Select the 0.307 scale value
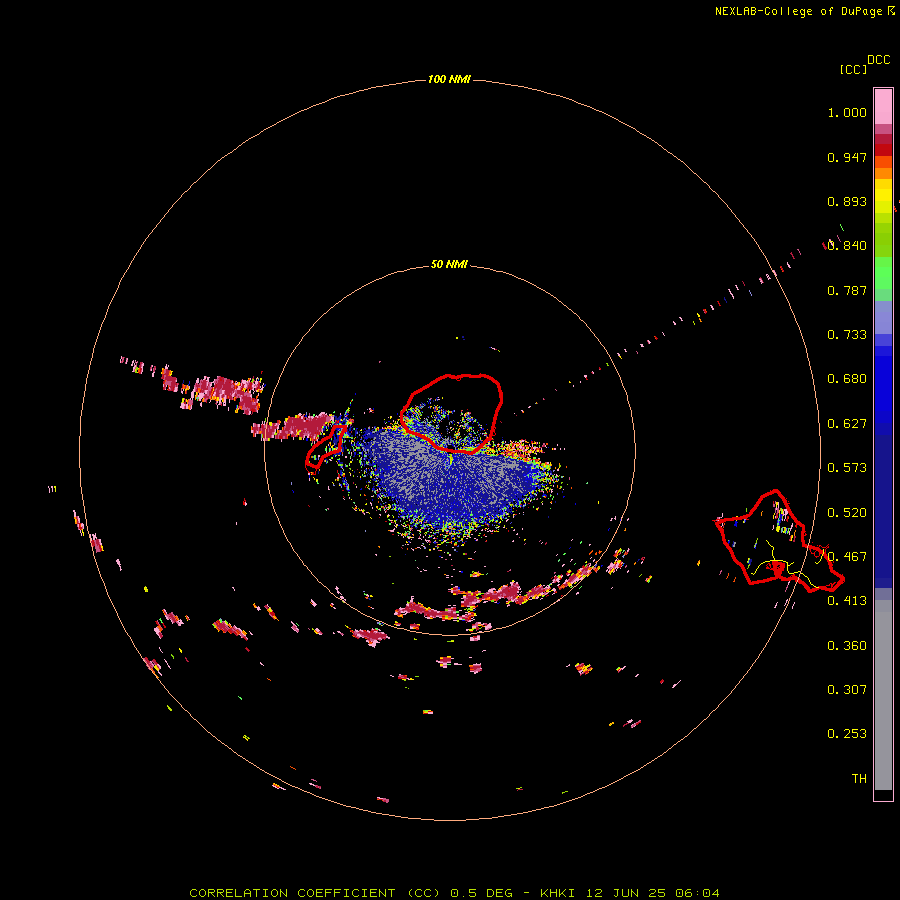Image resolution: width=900 pixels, height=900 pixels. coord(847,690)
